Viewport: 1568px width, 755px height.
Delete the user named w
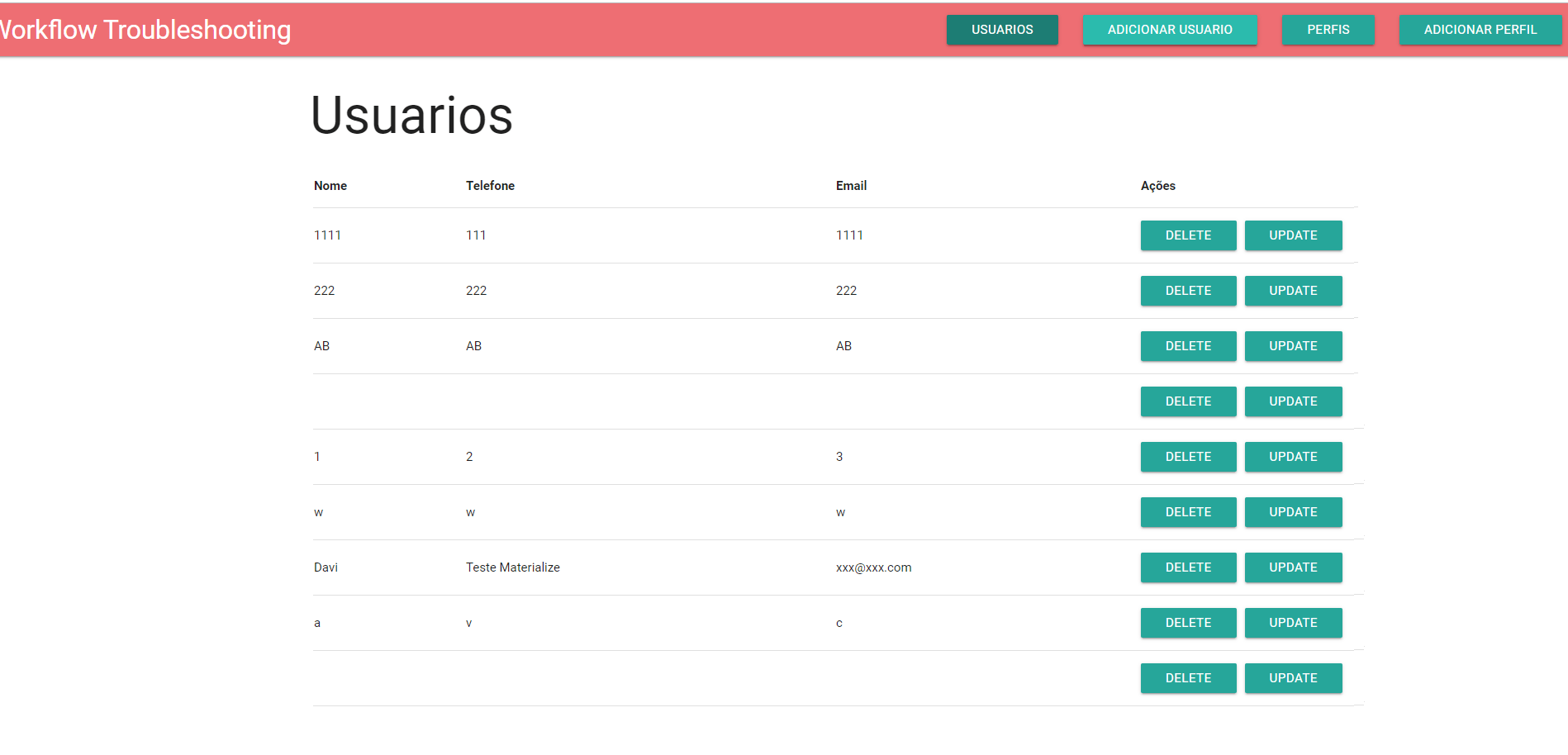[x=1188, y=511]
